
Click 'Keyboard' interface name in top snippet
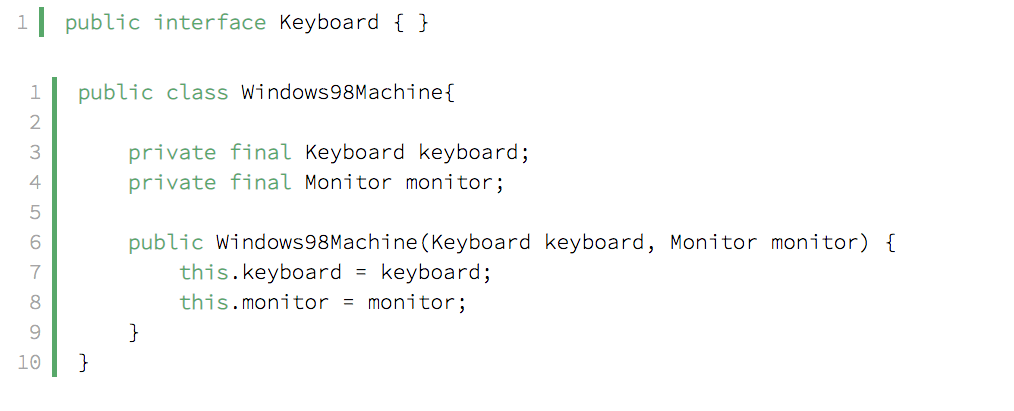tap(329, 23)
